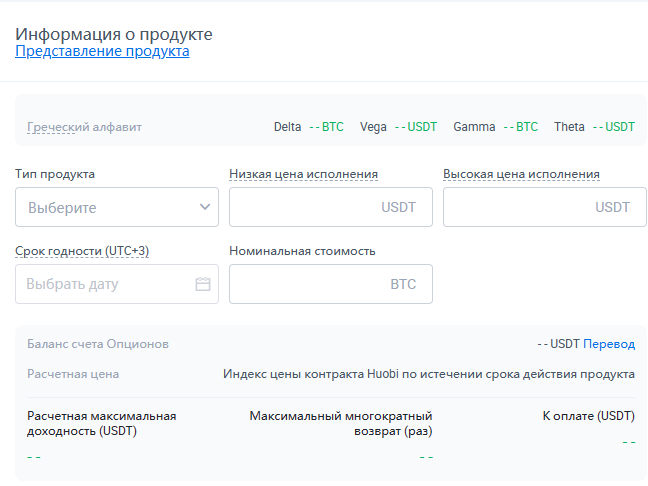Click the К оплате (USDT) label
Viewport: 648px width, 486px height.
(x=588, y=415)
